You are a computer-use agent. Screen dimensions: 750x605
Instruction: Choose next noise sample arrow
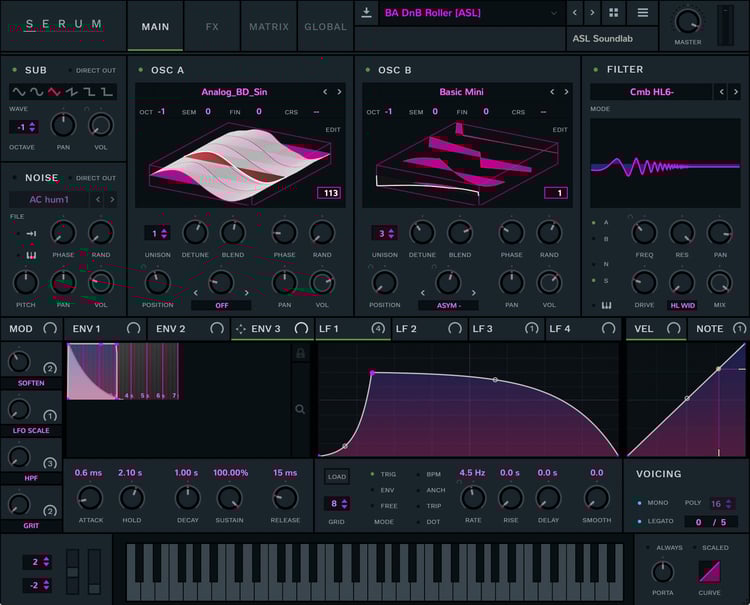112,199
